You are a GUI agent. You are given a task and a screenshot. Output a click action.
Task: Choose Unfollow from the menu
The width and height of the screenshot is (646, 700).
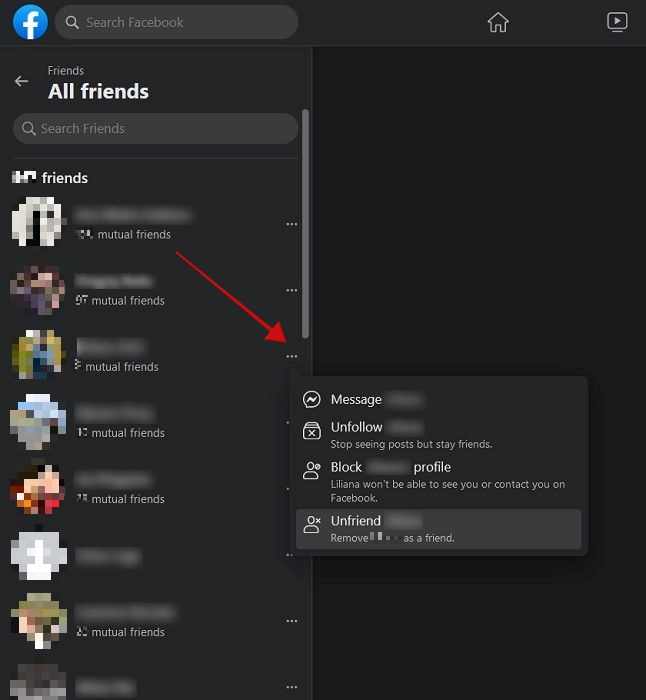438,435
